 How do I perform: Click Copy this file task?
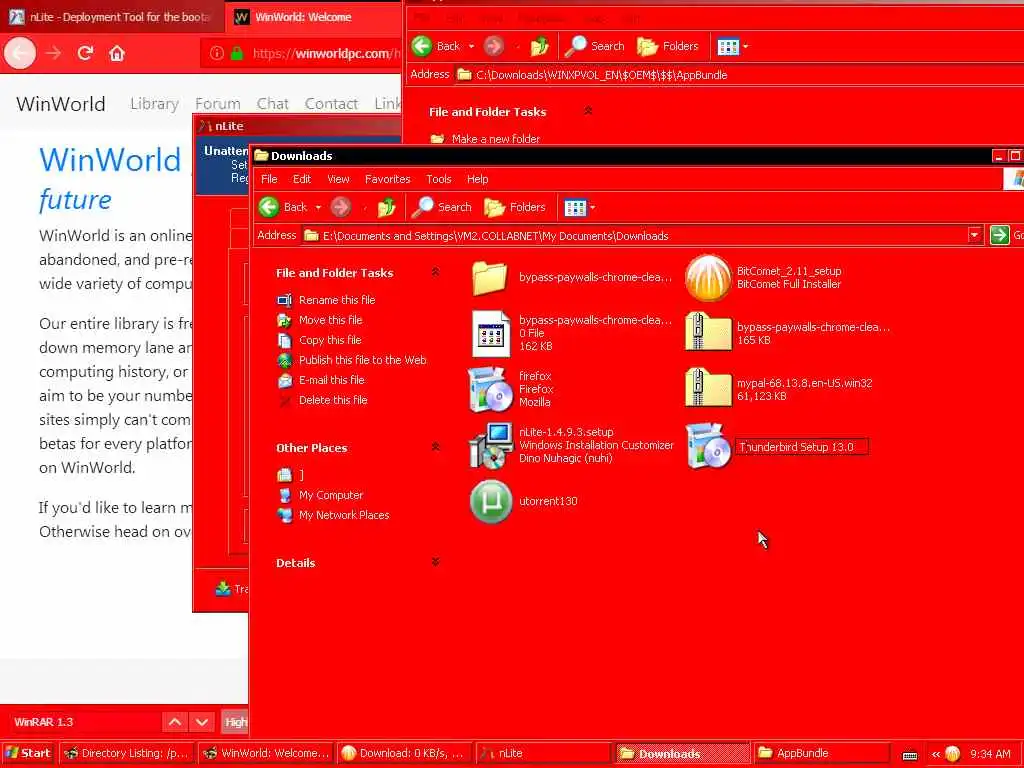click(330, 340)
